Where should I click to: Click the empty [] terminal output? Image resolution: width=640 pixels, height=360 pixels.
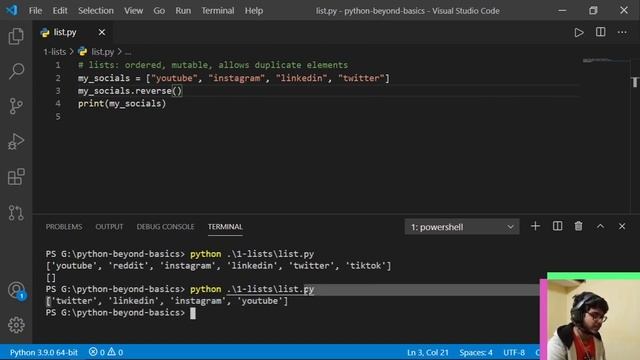(x=51, y=278)
